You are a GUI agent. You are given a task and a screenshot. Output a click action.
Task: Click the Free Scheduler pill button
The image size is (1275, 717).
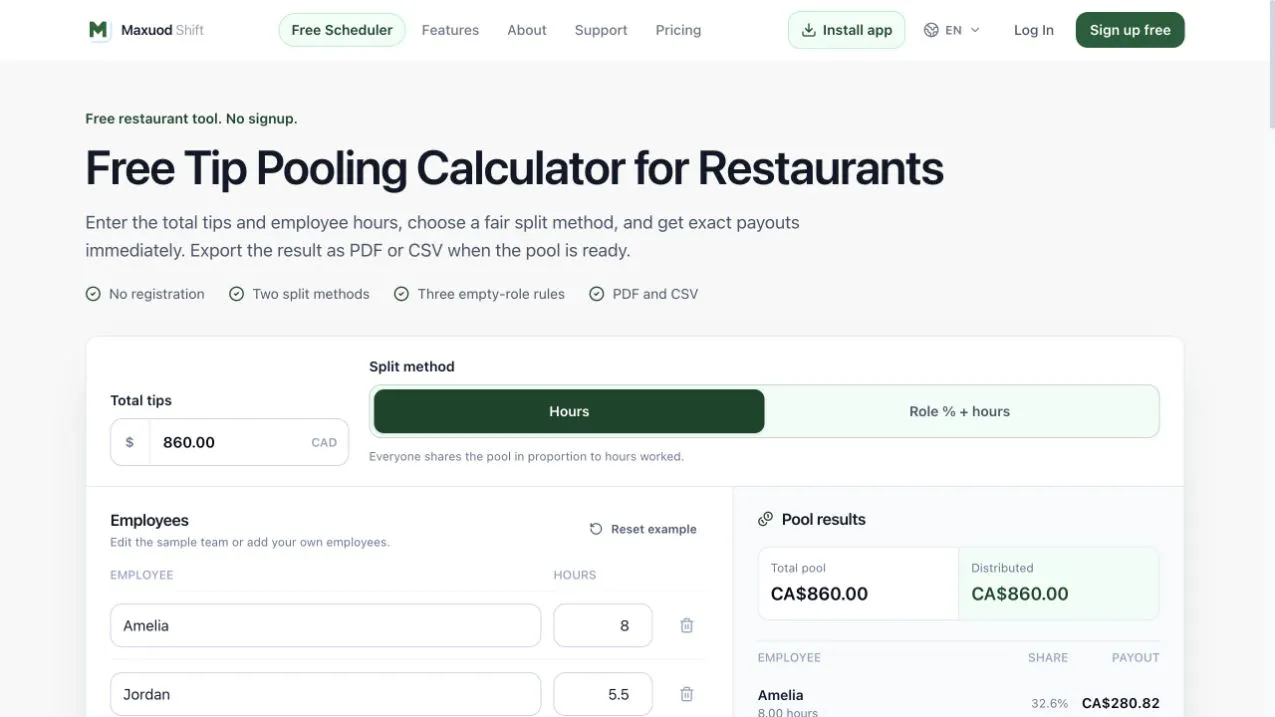[x=342, y=30]
